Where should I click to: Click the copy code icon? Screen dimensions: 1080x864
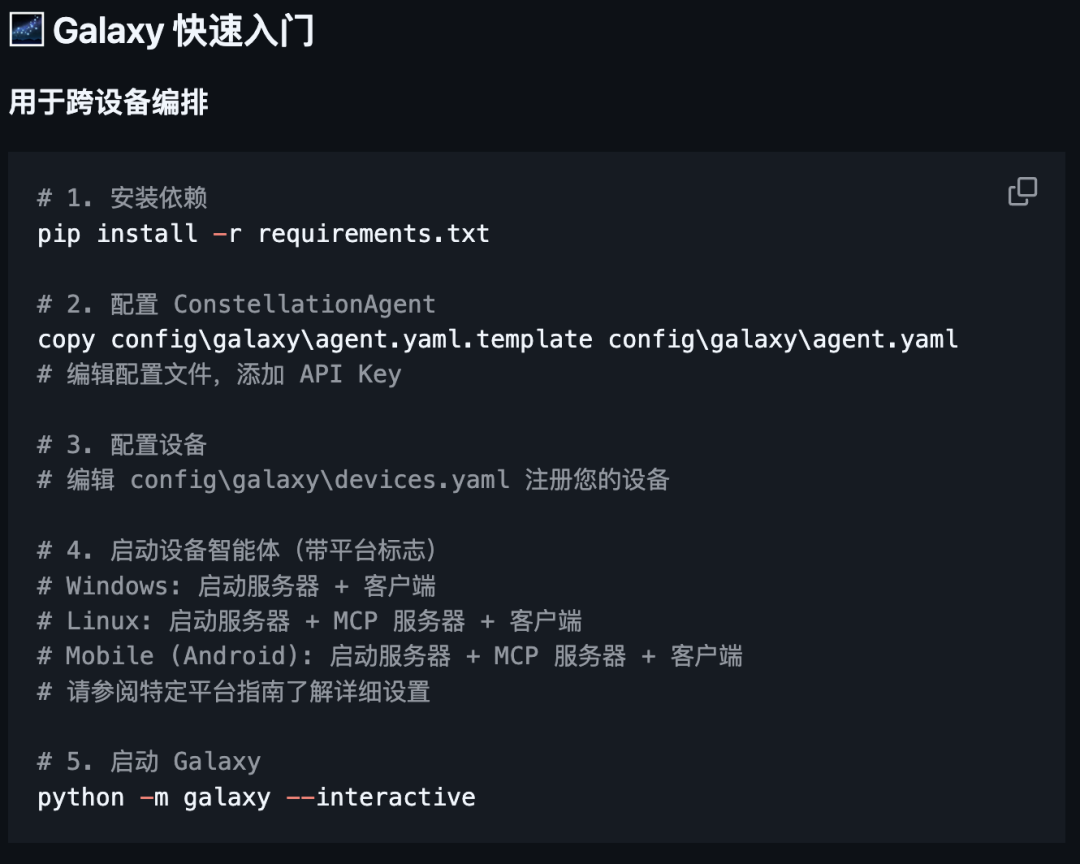1022,191
